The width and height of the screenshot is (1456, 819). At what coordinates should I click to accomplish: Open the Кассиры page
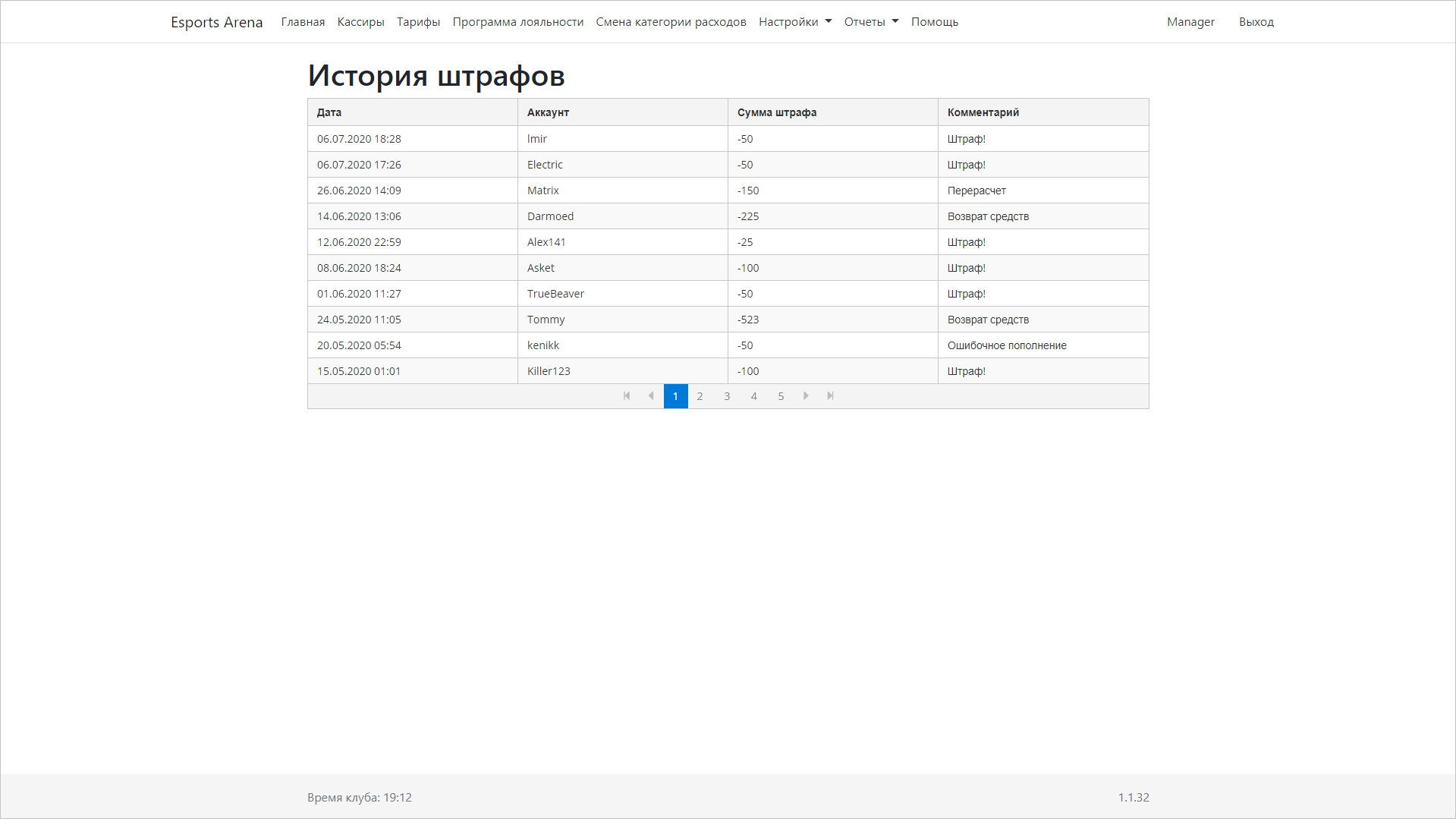tap(360, 22)
